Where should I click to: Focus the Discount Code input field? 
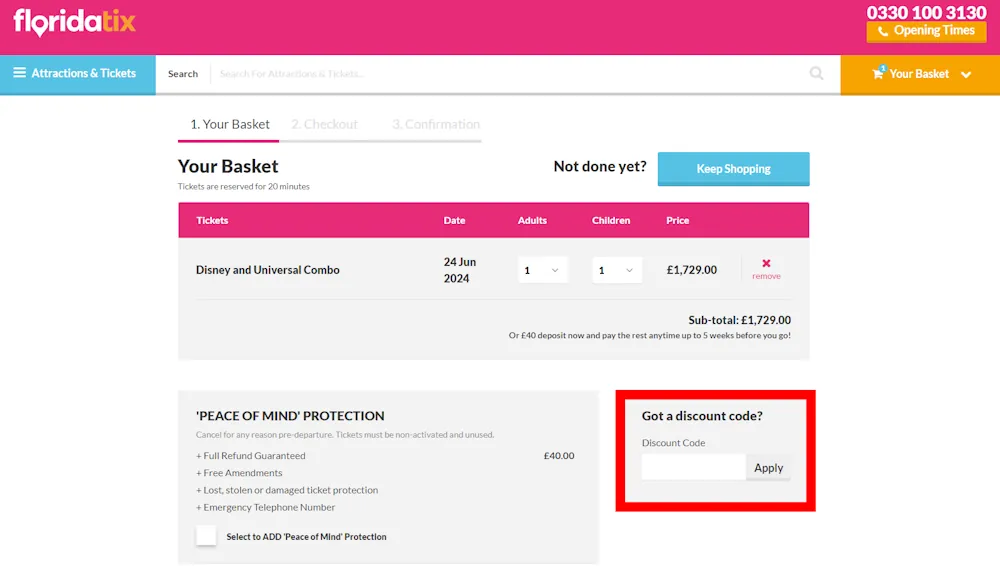(x=693, y=467)
